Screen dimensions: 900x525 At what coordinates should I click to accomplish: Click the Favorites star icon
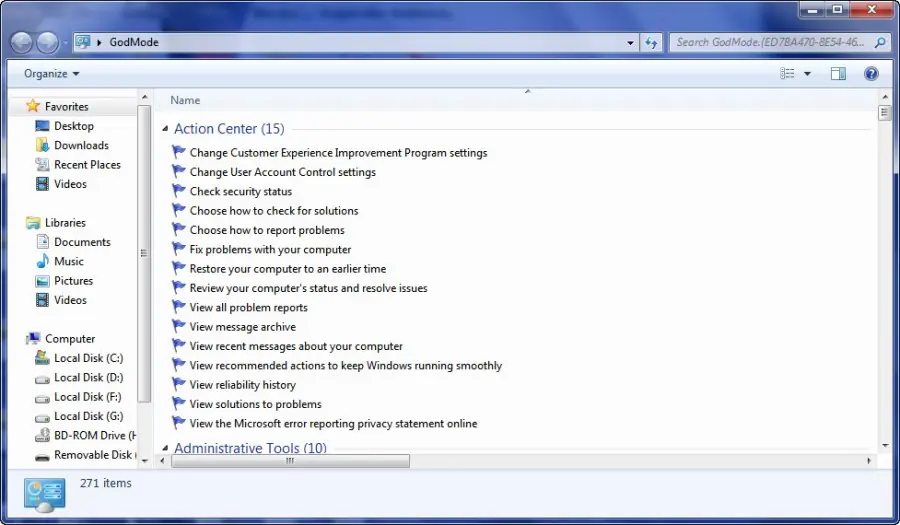[33, 106]
